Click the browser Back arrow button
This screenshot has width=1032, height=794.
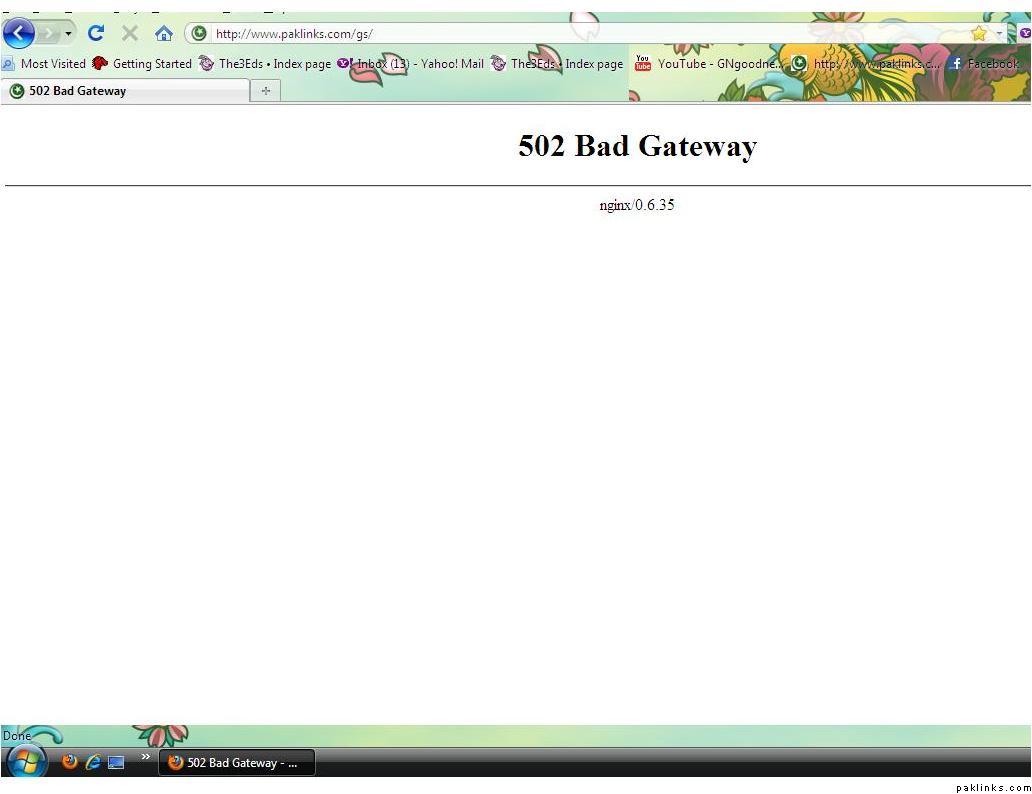click(x=19, y=33)
